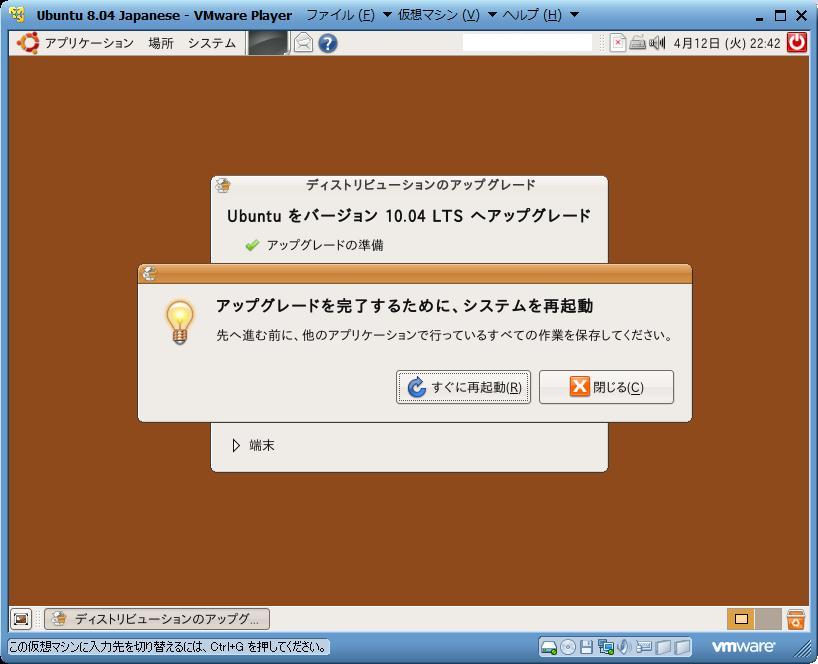Switch to the first highlighted workspace
The image size is (818, 664).
[741, 619]
